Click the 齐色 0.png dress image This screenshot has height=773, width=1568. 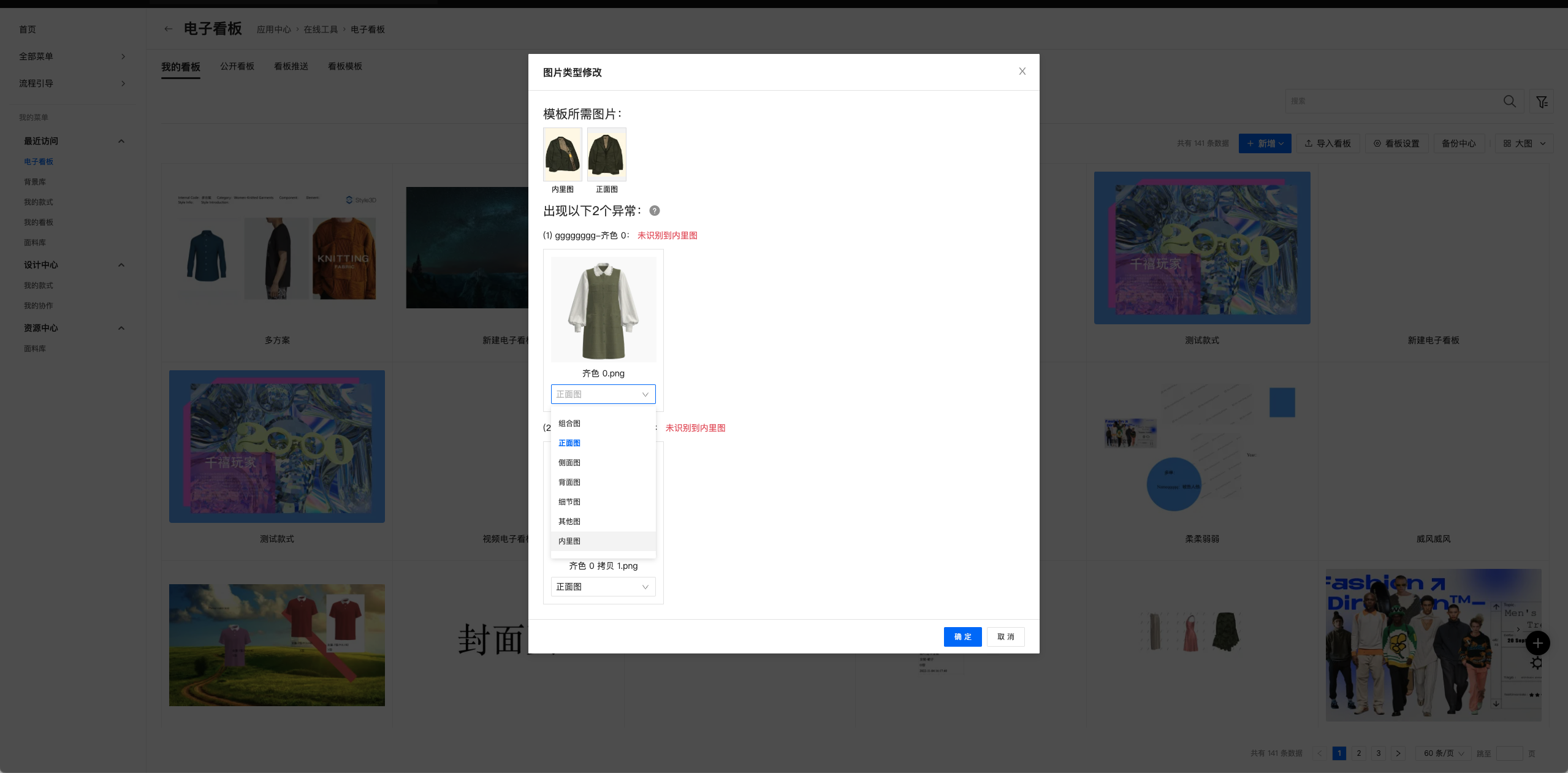(x=603, y=309)
